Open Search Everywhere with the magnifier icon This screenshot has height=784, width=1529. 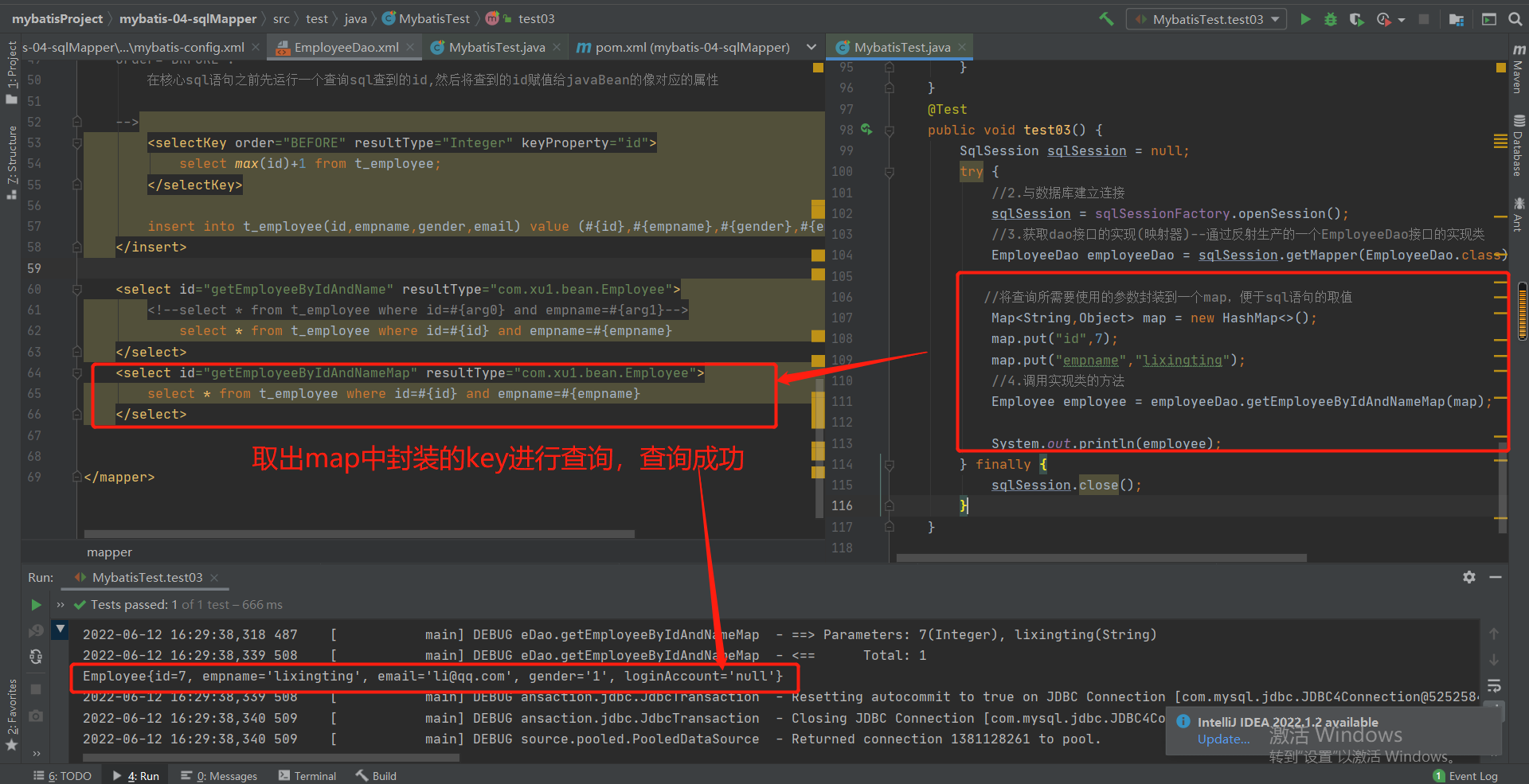click(1515, 19)
